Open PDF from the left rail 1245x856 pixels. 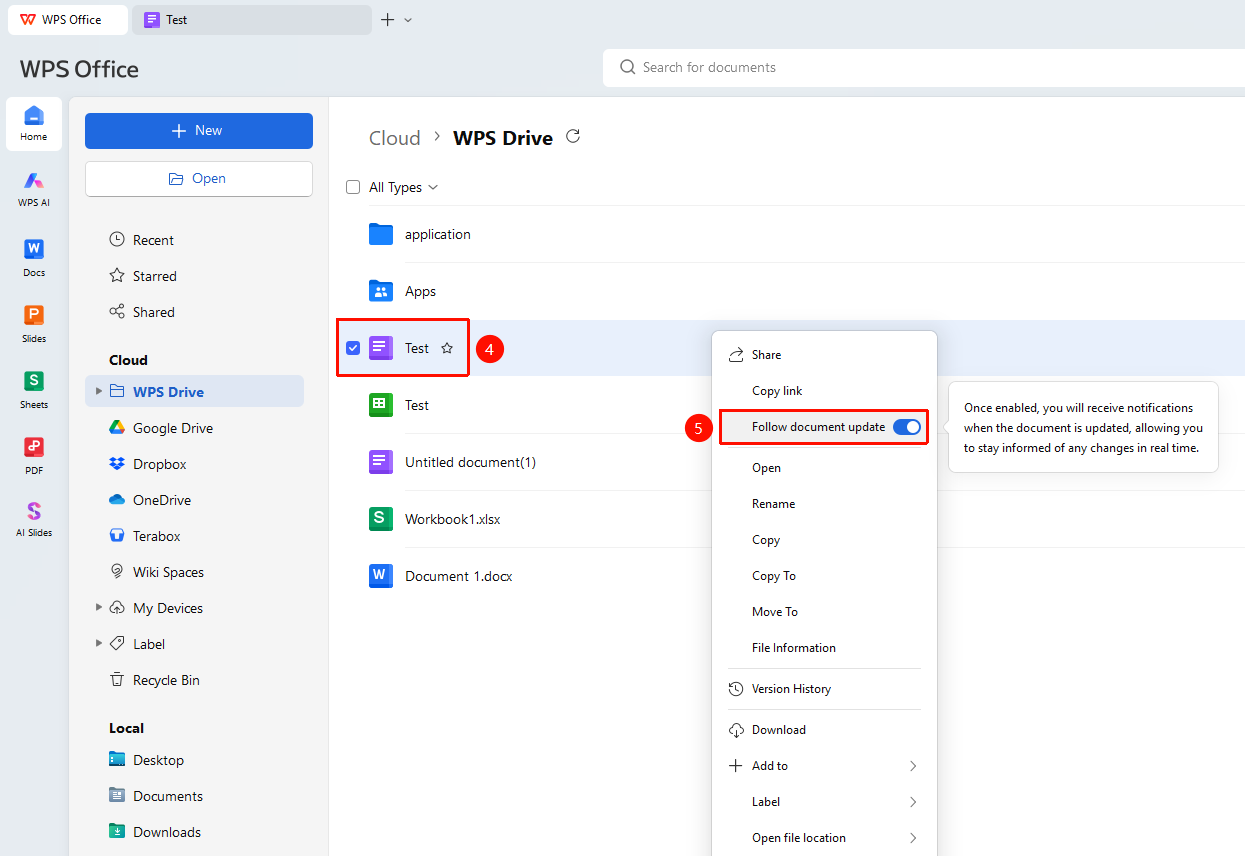(x=34, y=455)
